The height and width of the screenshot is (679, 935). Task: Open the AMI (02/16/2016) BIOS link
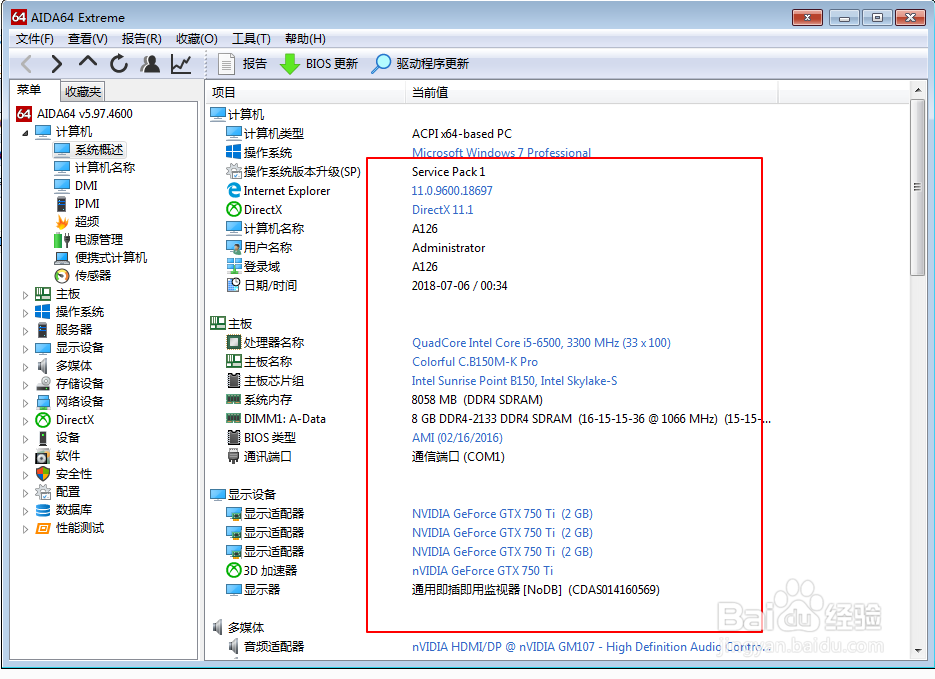coord(457,438)
